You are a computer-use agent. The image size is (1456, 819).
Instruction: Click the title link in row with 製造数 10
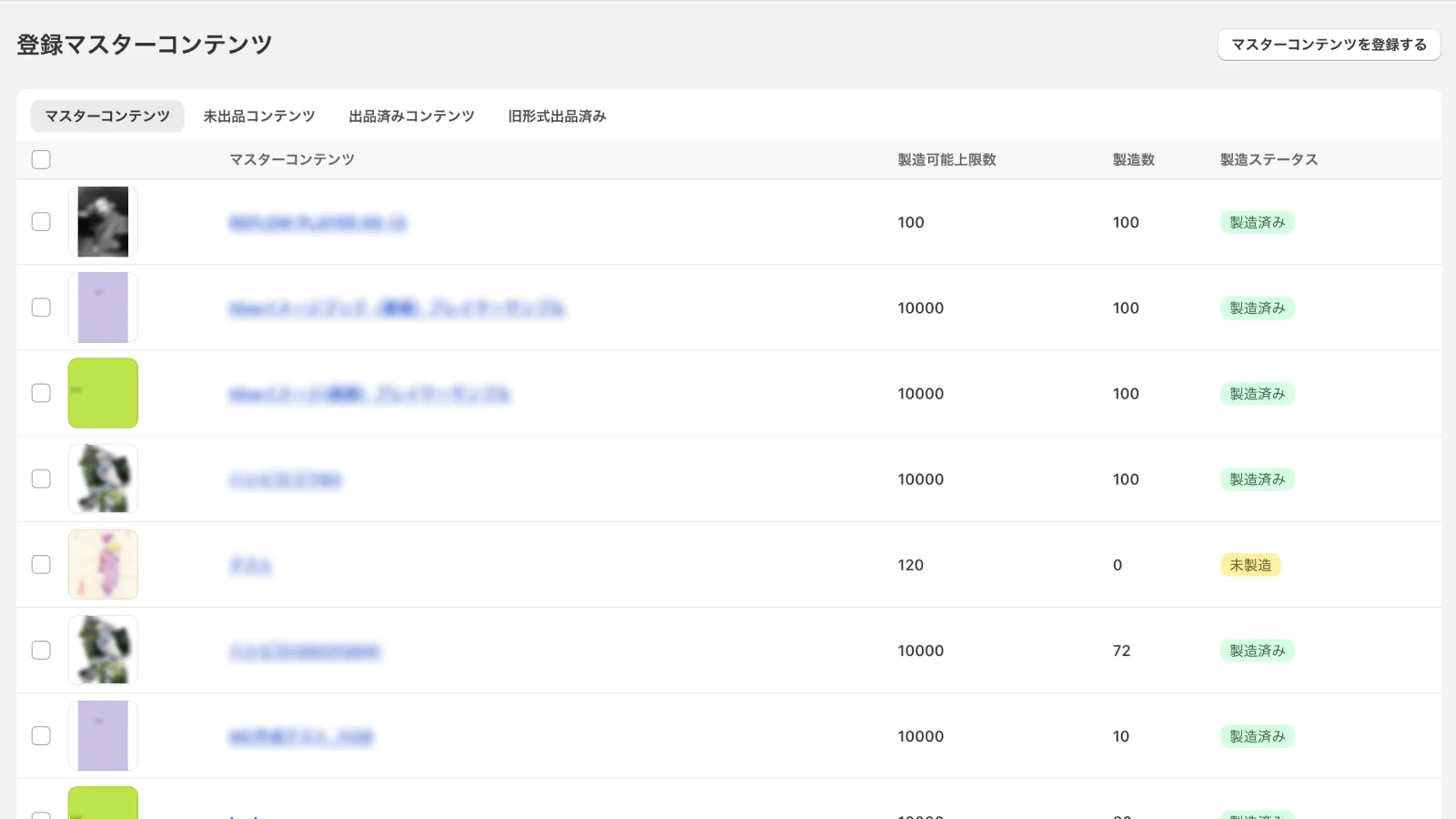pyautogui.click(x=300, y=736)
